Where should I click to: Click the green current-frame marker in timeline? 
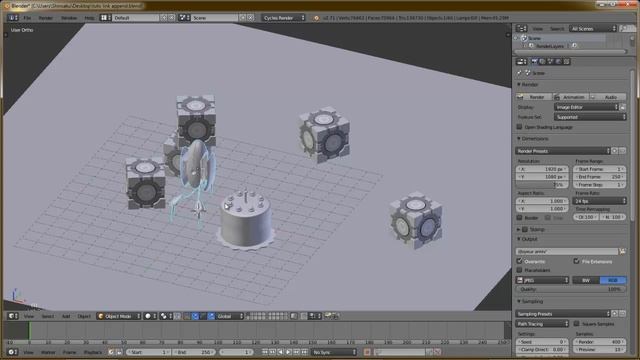(29, 331)
